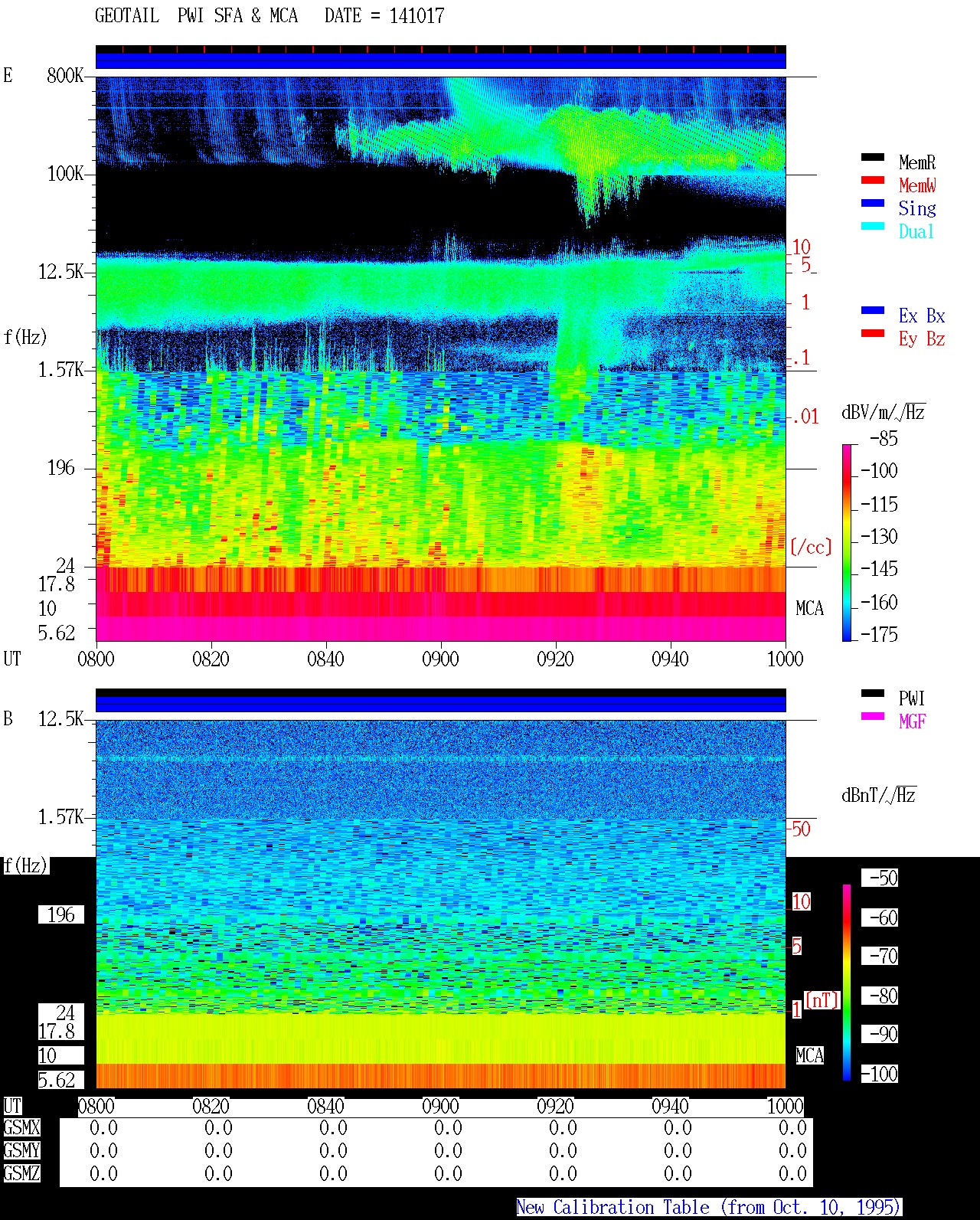Click the red MemW legend swatch

click(873, 180)
